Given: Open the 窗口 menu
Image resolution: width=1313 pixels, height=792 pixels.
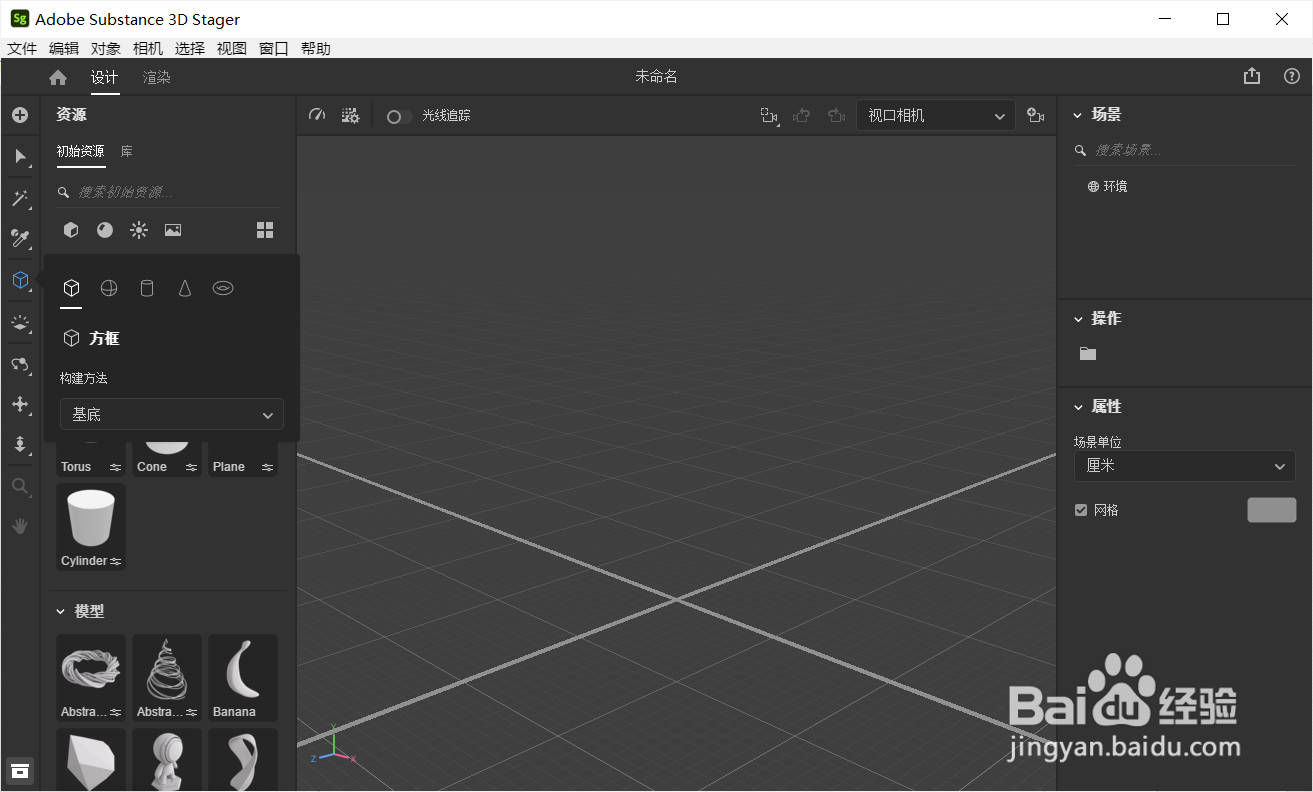Looking at the screenshot, I should click(x=274, y=48).
